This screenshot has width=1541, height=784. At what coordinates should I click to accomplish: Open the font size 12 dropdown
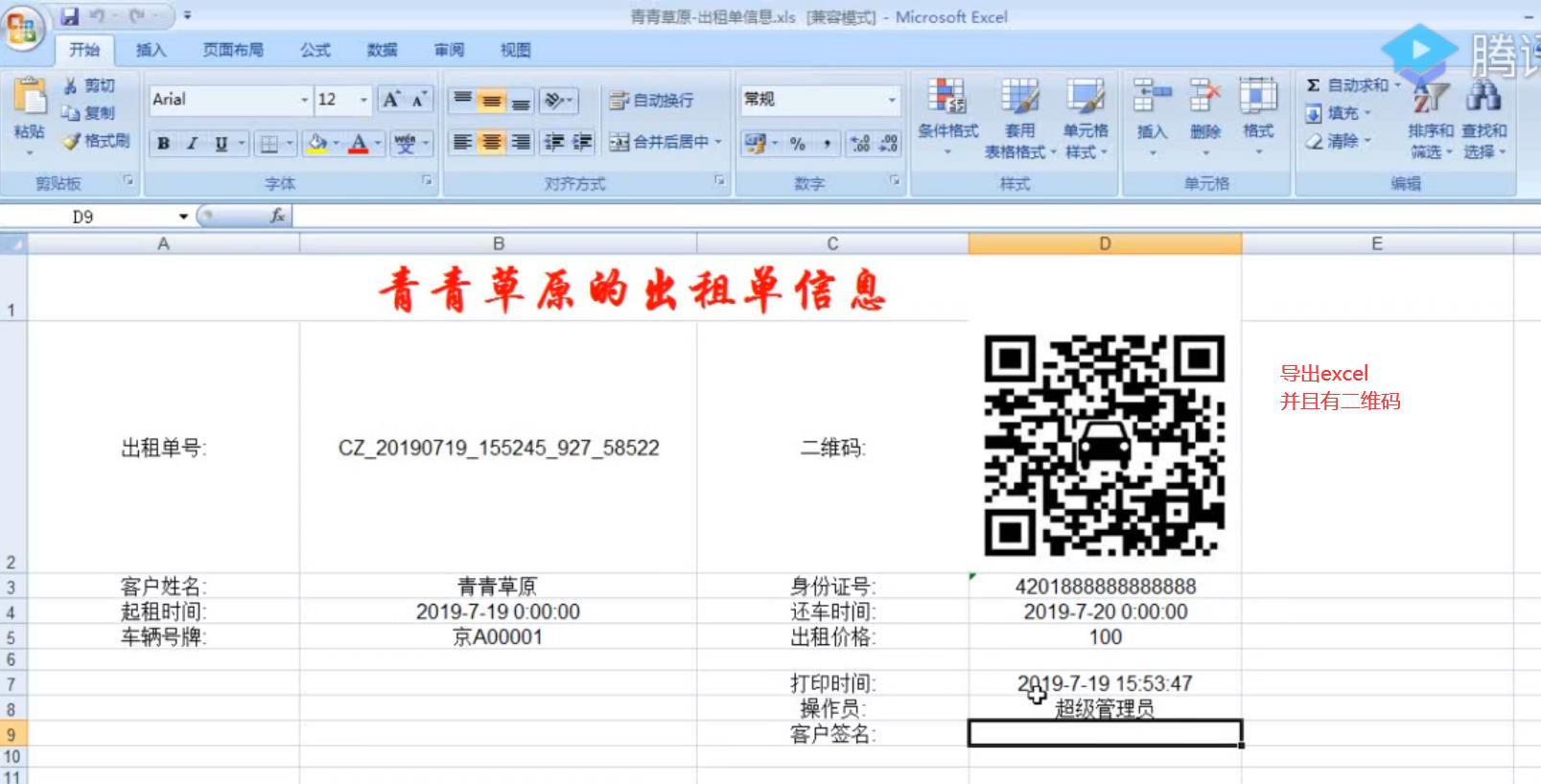pyautogui.click(x=363, y=100)
